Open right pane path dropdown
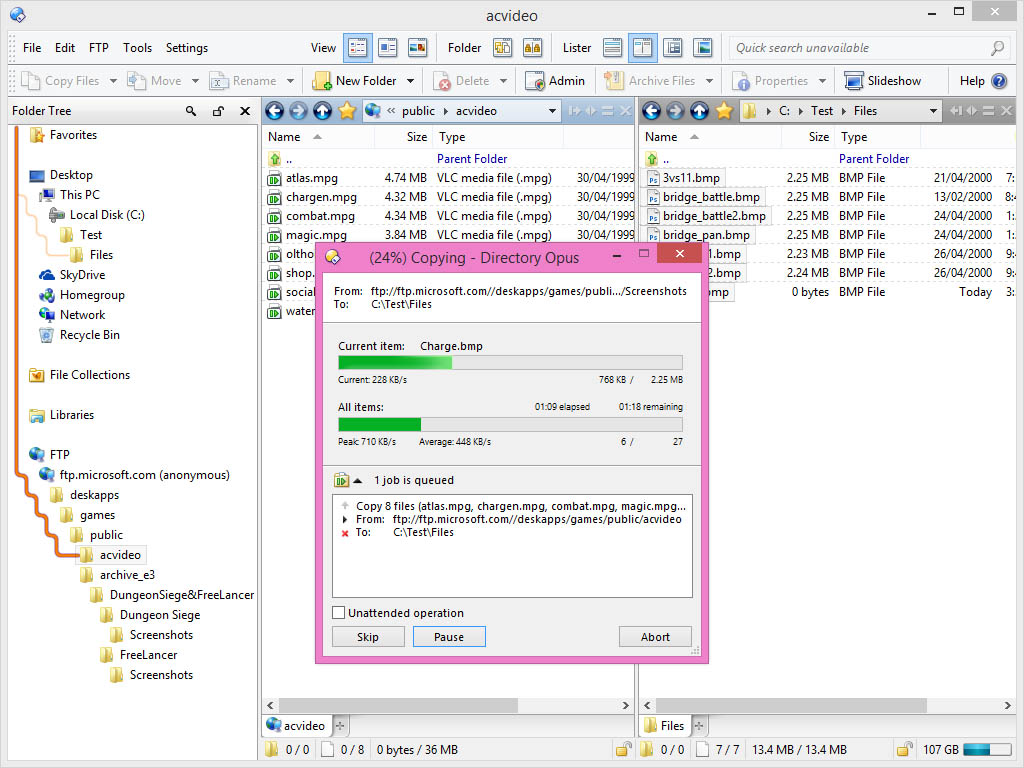1024x768 pixels. coord(933,111)
